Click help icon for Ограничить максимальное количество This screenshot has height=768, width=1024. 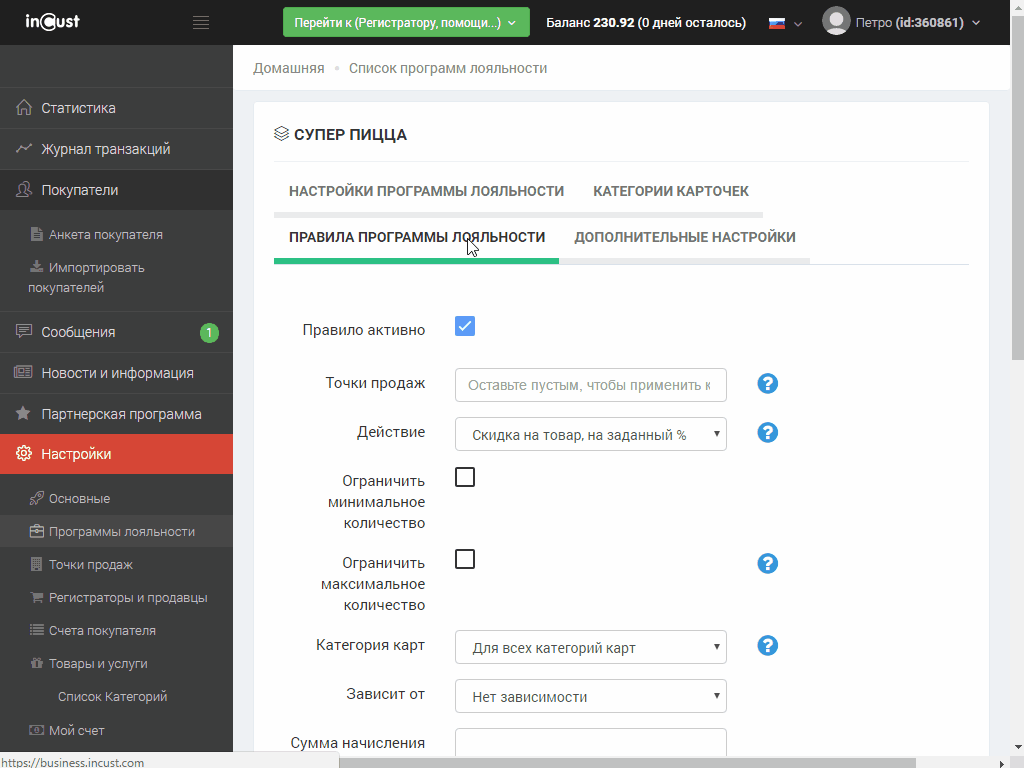point(767,564)
